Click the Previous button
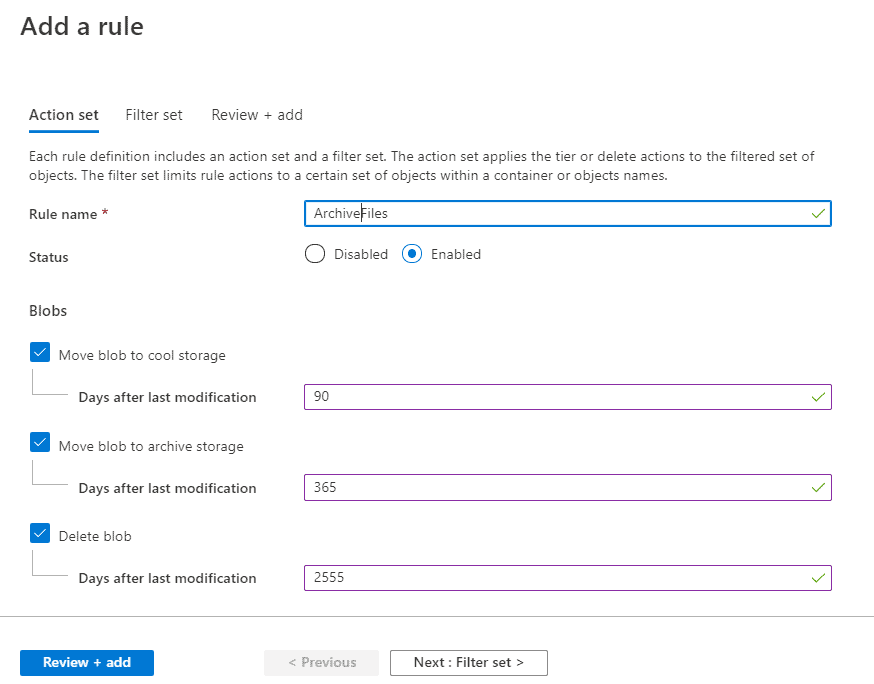The width and height of the screenshot is (874, 684). coord(322,662)
